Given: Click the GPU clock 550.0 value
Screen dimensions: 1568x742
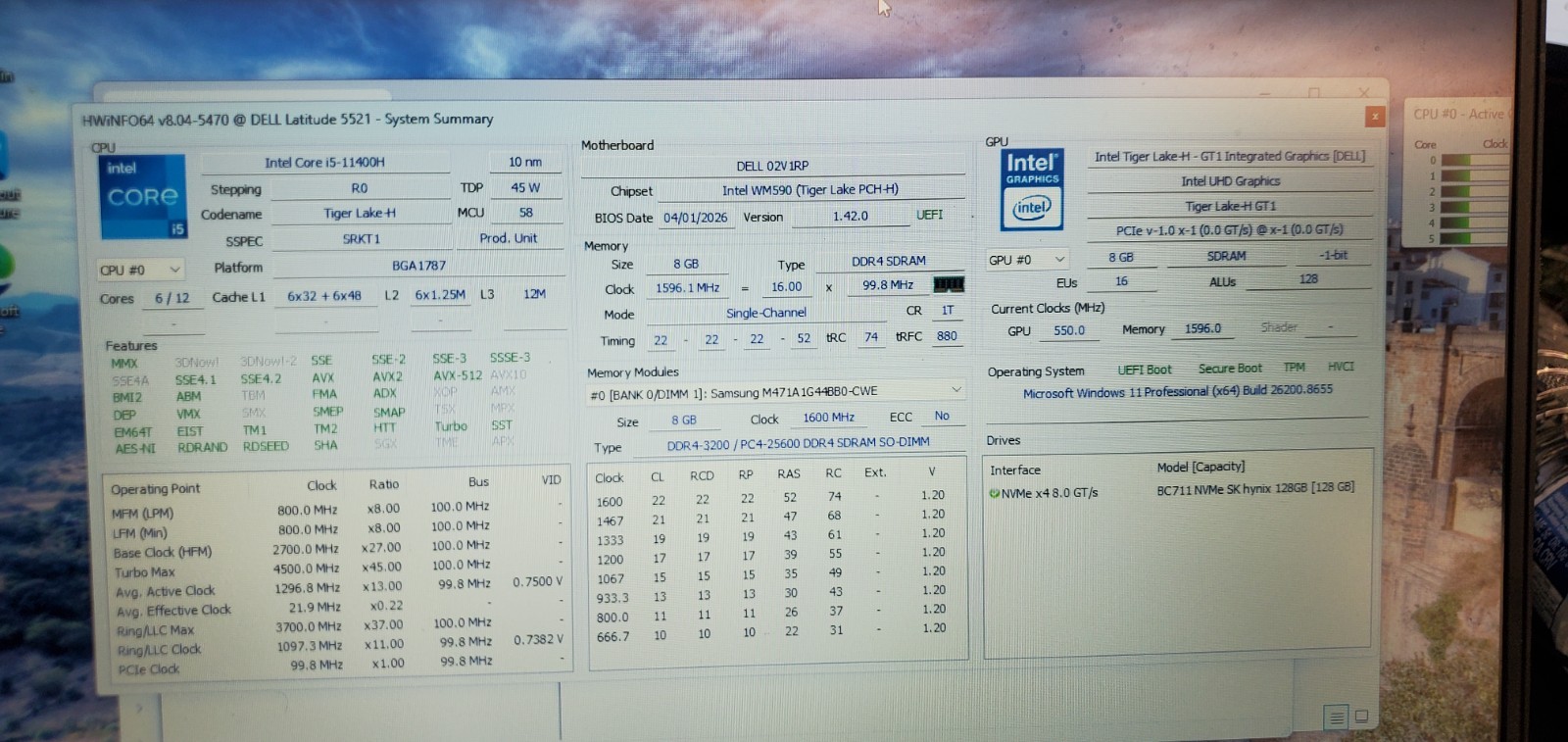Looking at the screenshot, I should pos(1068,330).
